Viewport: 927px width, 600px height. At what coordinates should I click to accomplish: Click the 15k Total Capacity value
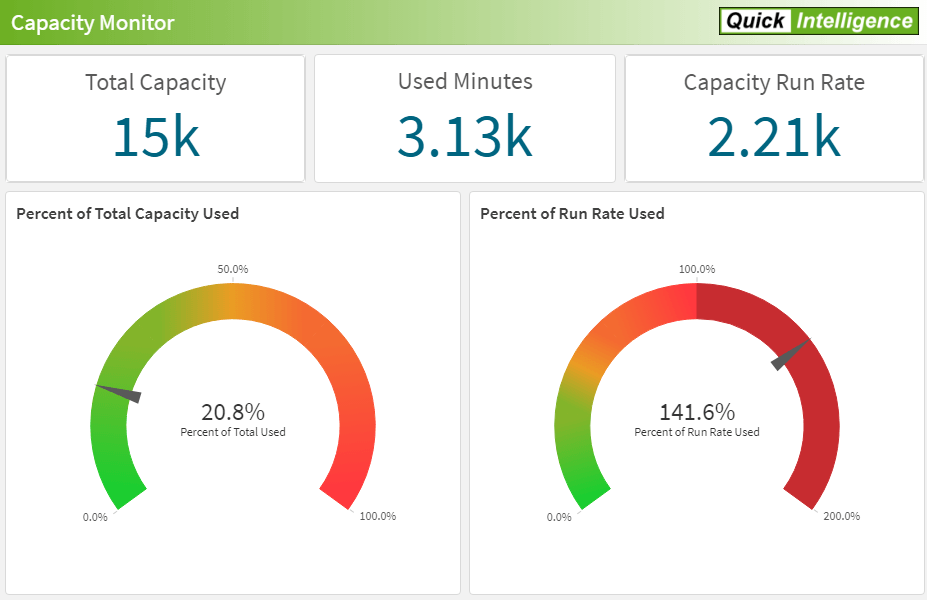pyautogui.click(x=155, y=137)
